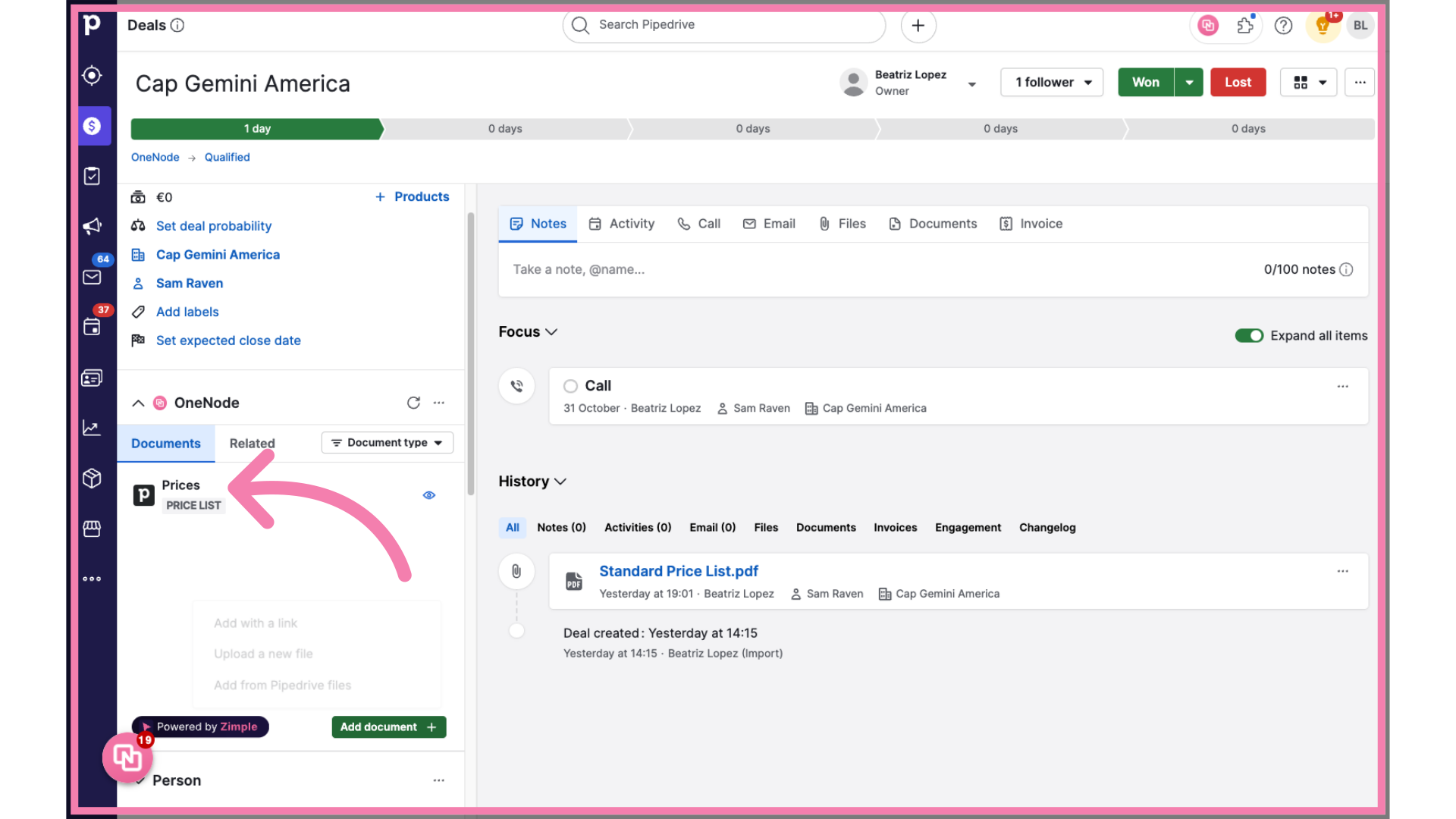Open the Deals dollar icon in sidebar

tap(93, 126)
